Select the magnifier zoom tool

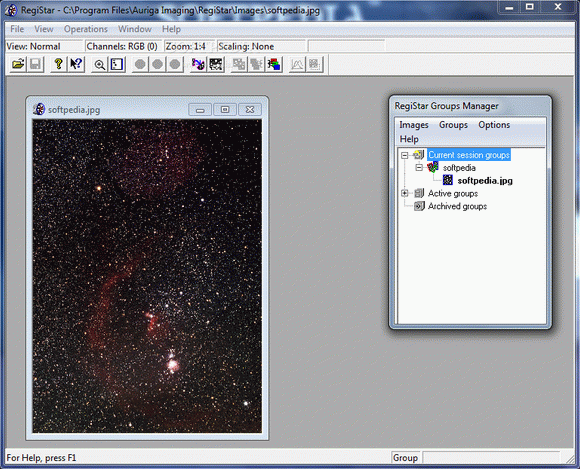(99, 64)
